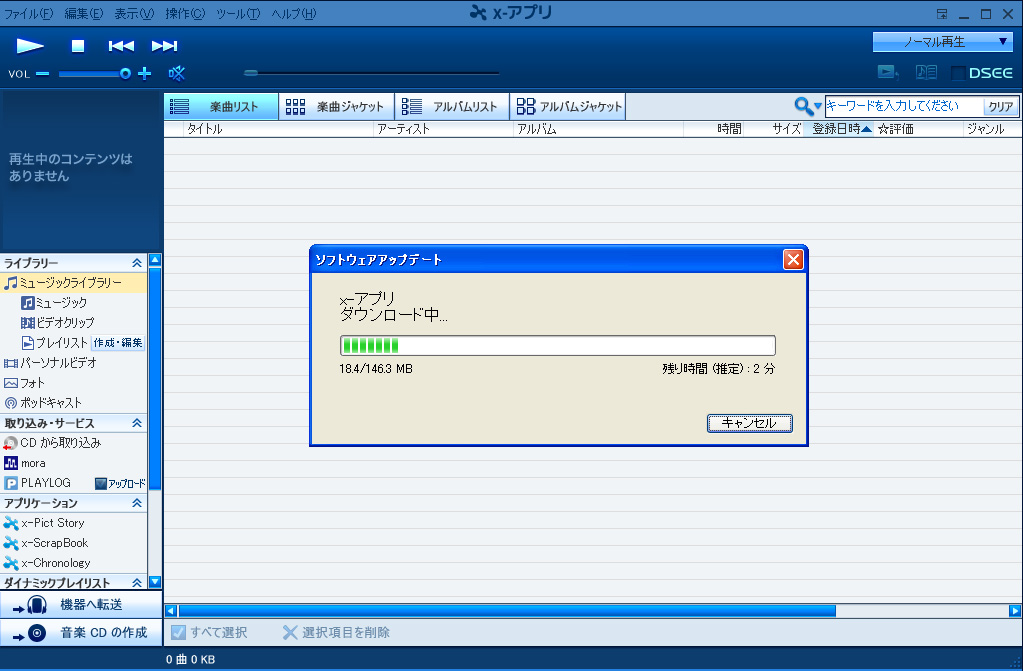Viewport: 1023px width, 671px height.
Task: Open PLAYLOG service
Action: (37, 483)
